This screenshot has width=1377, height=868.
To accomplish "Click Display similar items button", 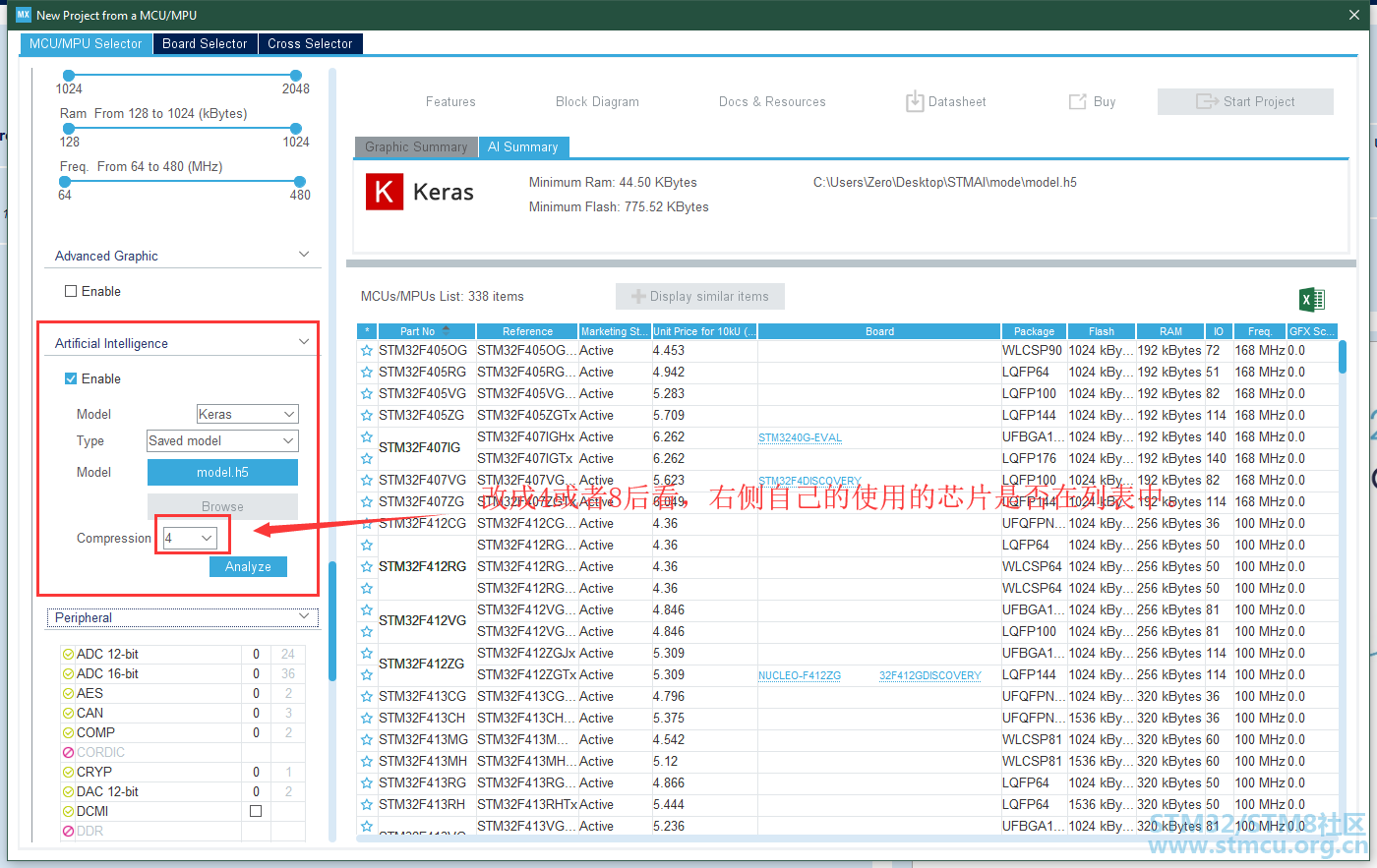I will (700, 297).
